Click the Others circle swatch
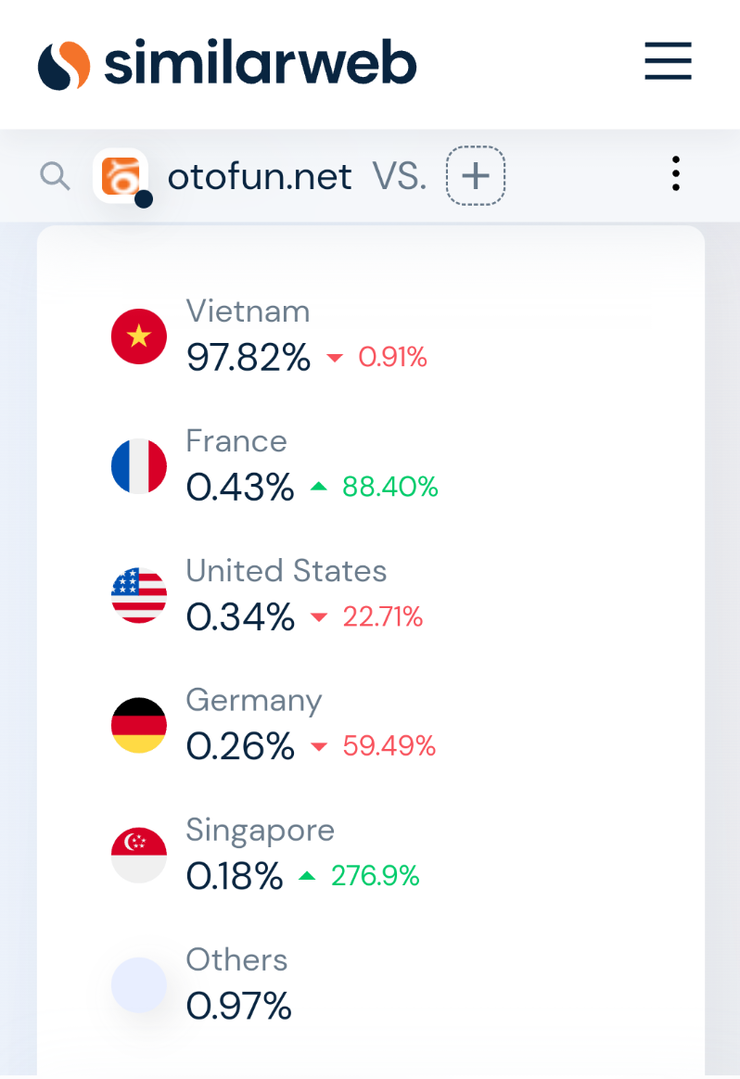 (139, 985)
